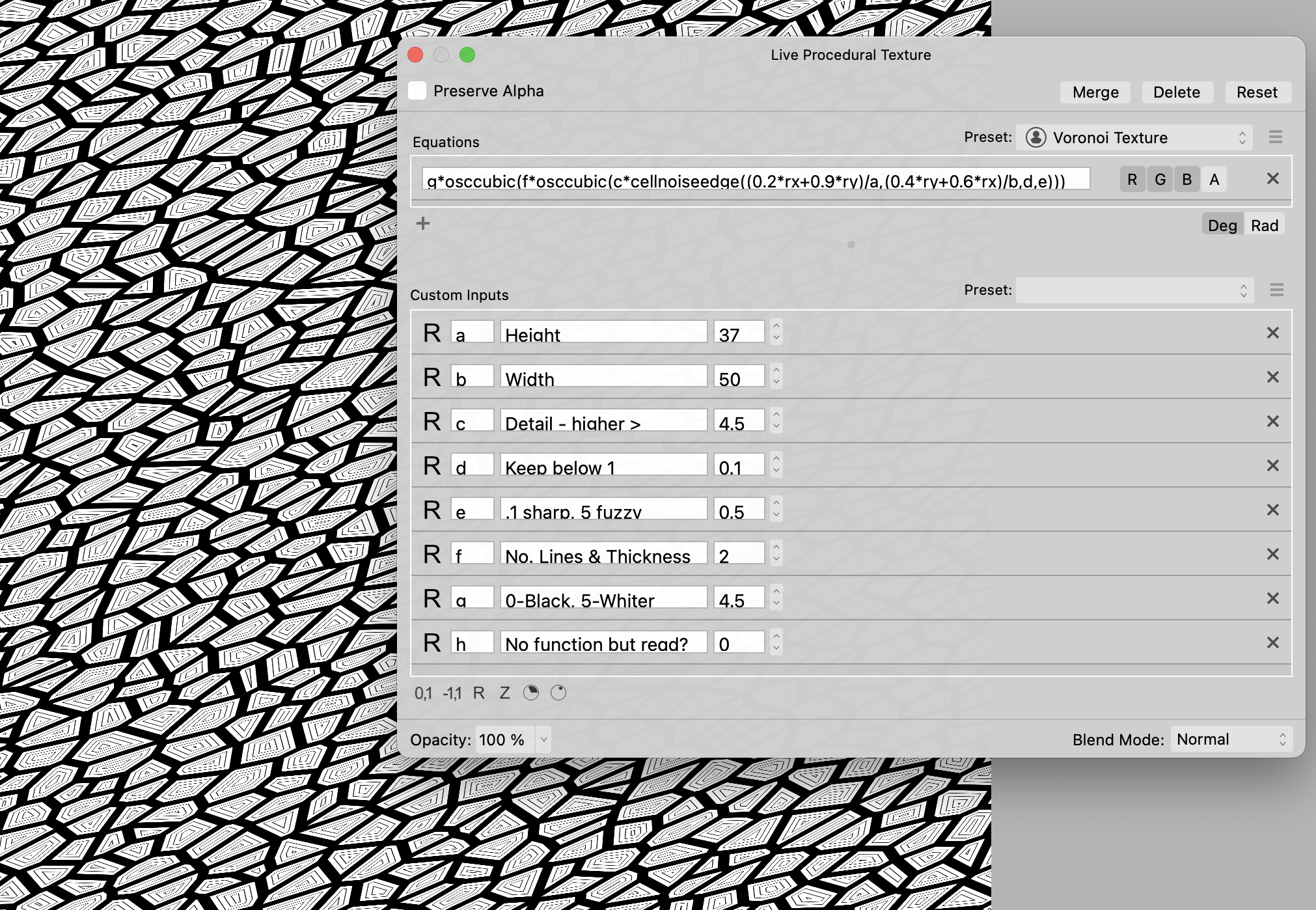Add a filled color custom input icon
The height and width of the screenshot is (910, 1316).
pyautogui.click(x=531, y=693)
